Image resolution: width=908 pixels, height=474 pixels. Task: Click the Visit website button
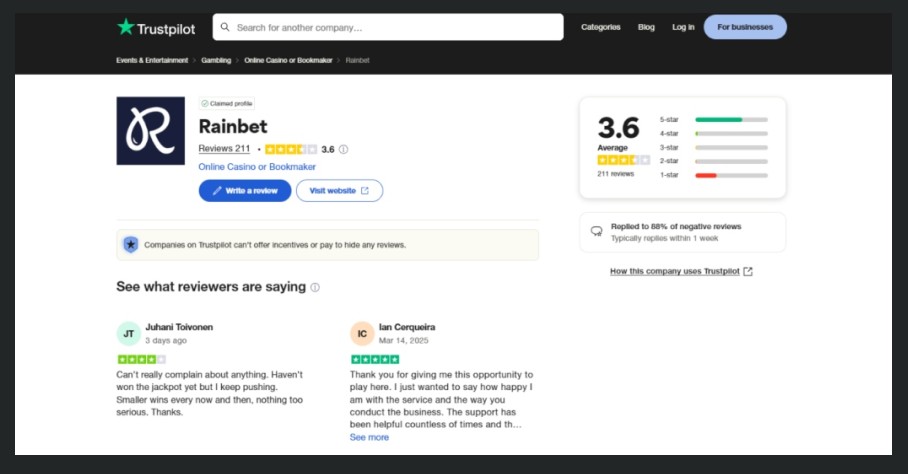[339, 190]
